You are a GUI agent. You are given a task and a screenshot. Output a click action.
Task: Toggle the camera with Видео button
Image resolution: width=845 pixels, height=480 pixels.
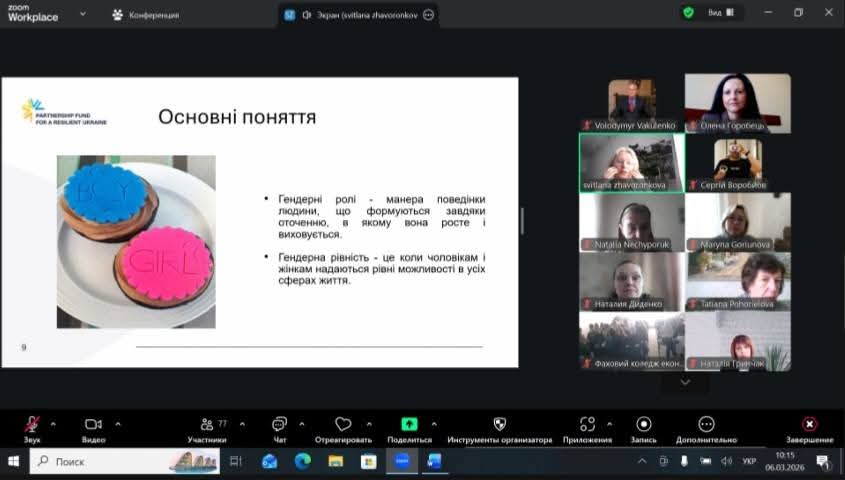pyautogui.click(x=93, y=425)
